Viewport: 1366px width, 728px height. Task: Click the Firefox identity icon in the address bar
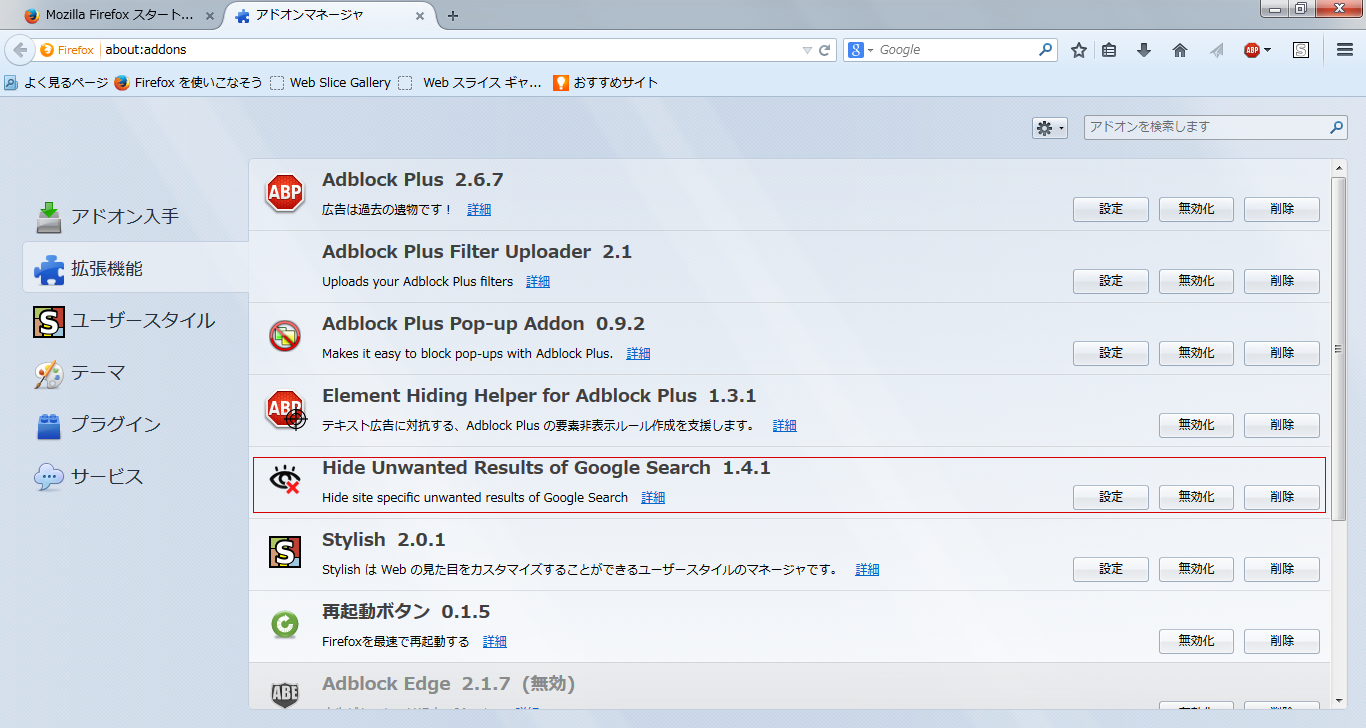click(x=67, y=50)
